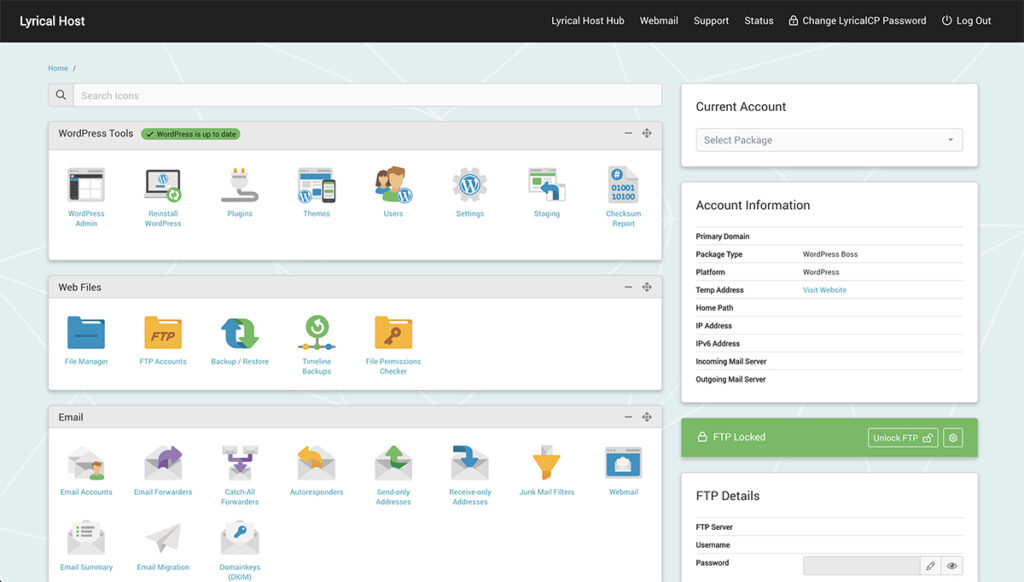
Task: Launch the Staging tool
Action: click(547, 186)
